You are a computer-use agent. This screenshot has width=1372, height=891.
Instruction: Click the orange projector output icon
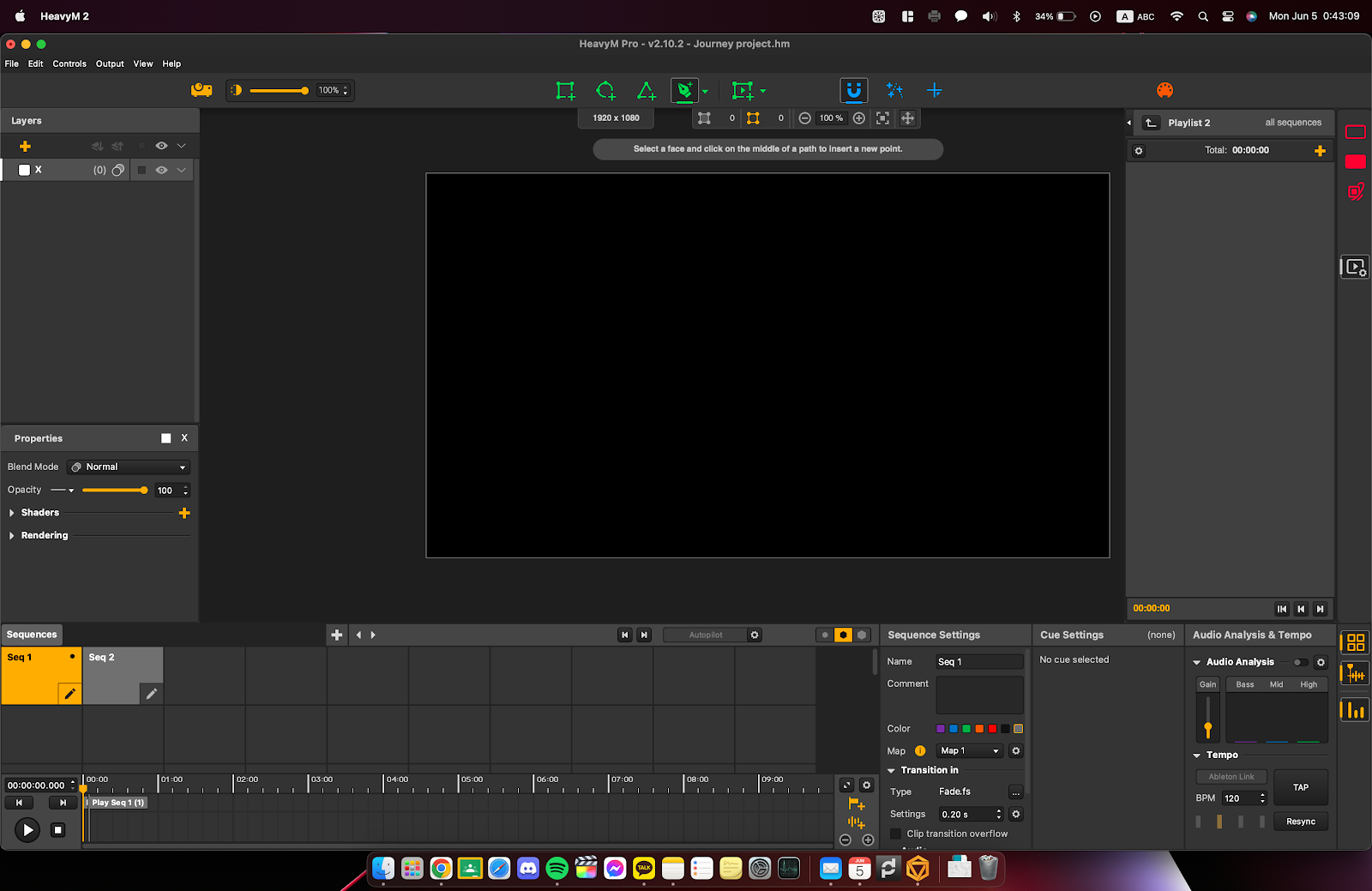tap(202, 90)
